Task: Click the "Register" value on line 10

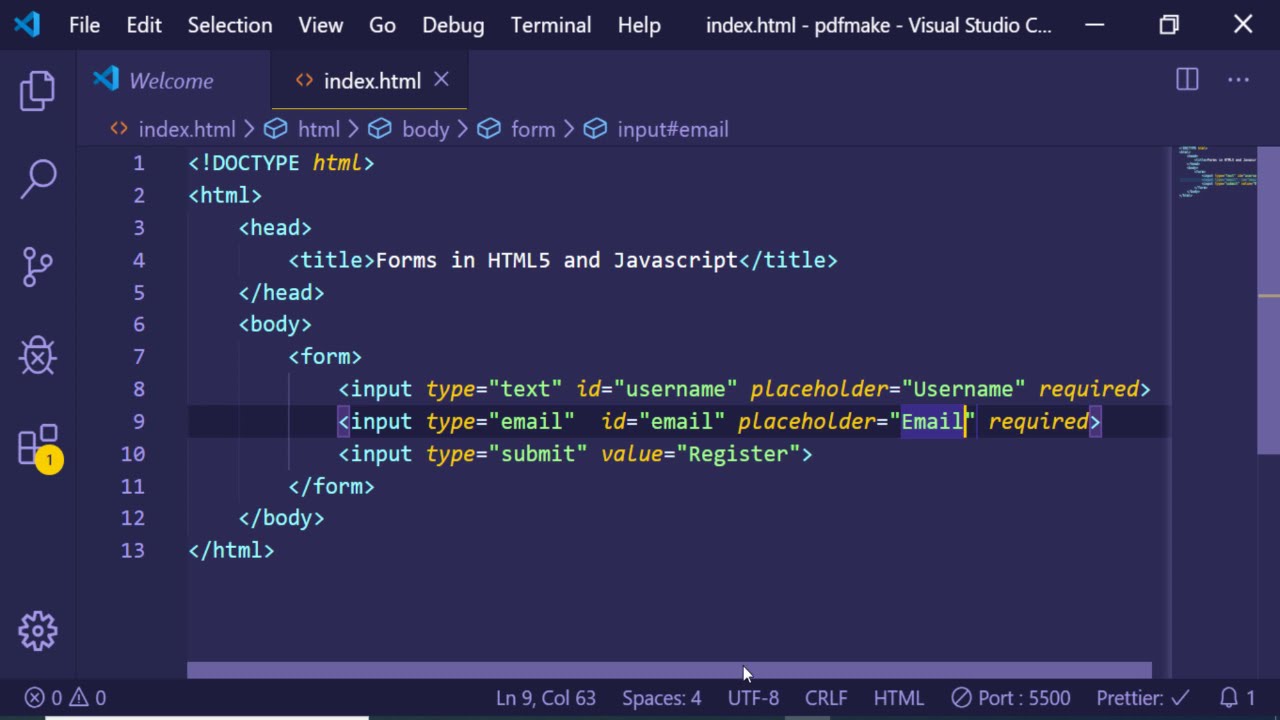Action: tap(739, 454)
